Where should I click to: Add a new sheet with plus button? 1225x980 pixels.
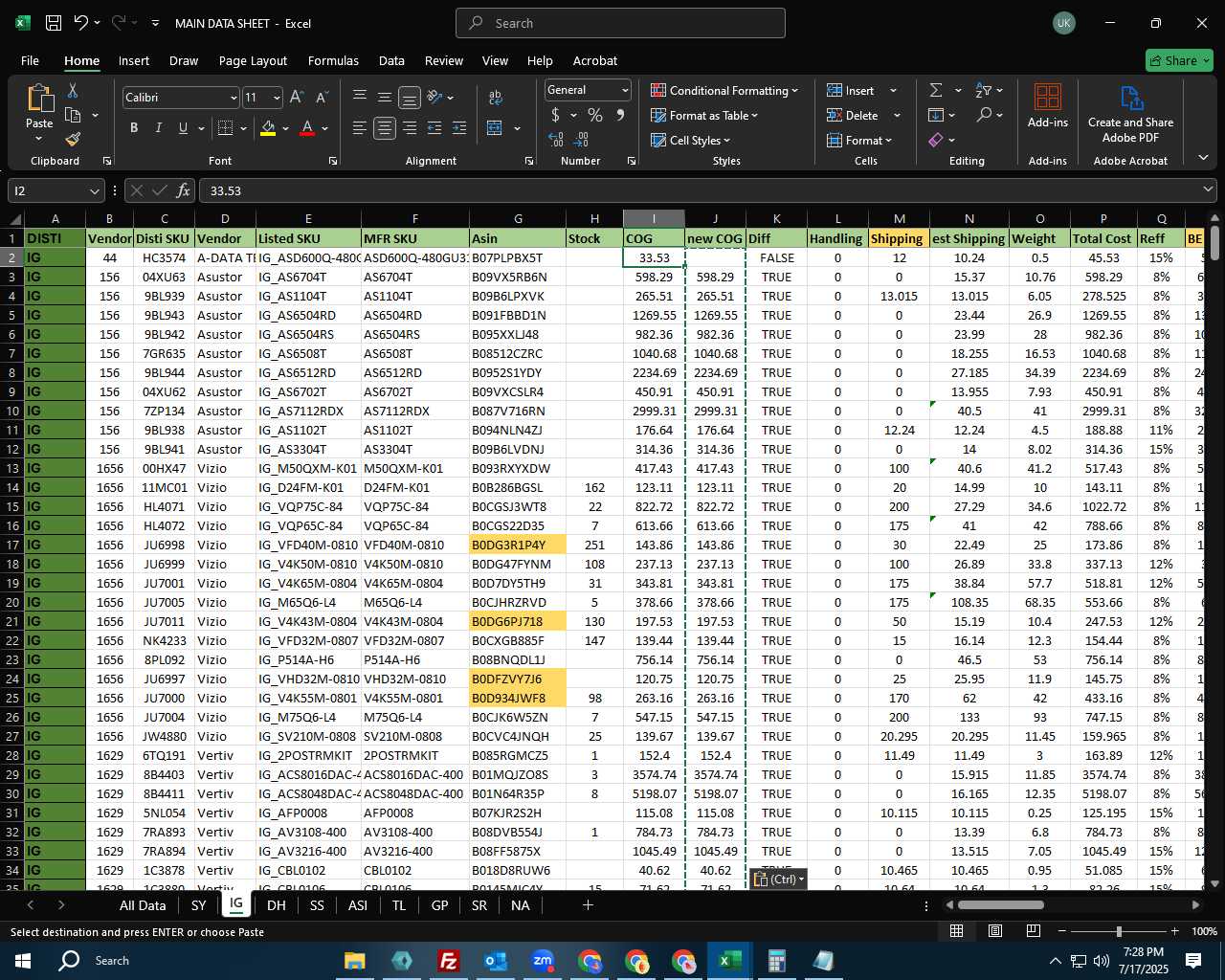pyautogui.click(x=588, y=904)
